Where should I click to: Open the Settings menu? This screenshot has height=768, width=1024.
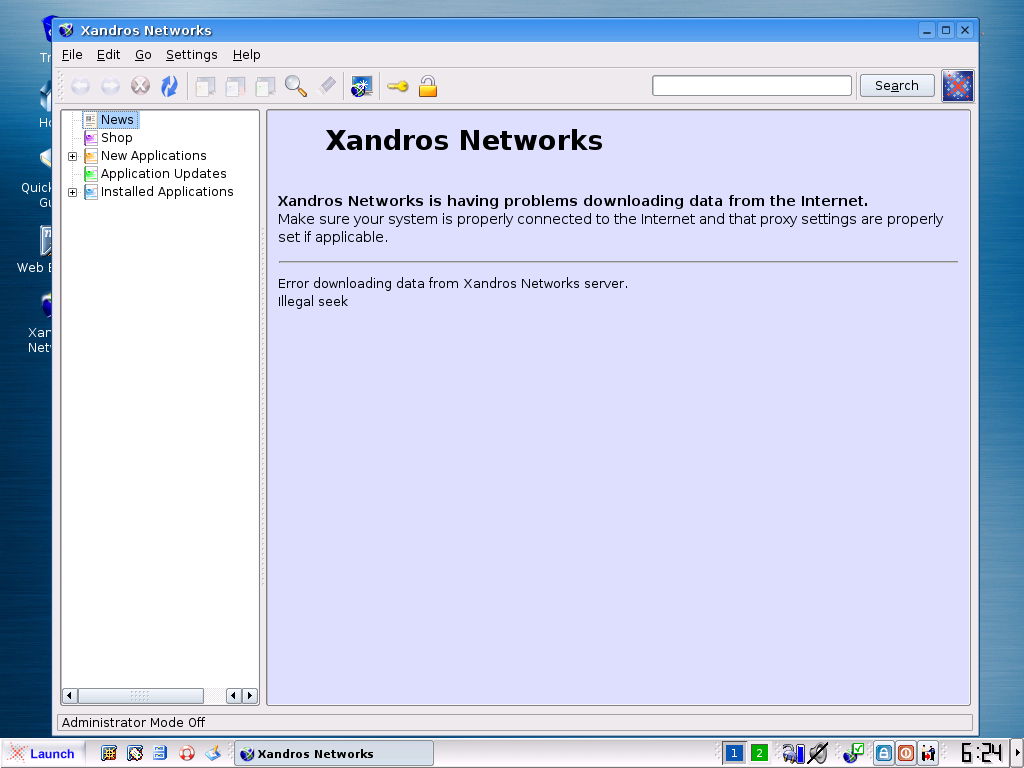click(191, 55)
